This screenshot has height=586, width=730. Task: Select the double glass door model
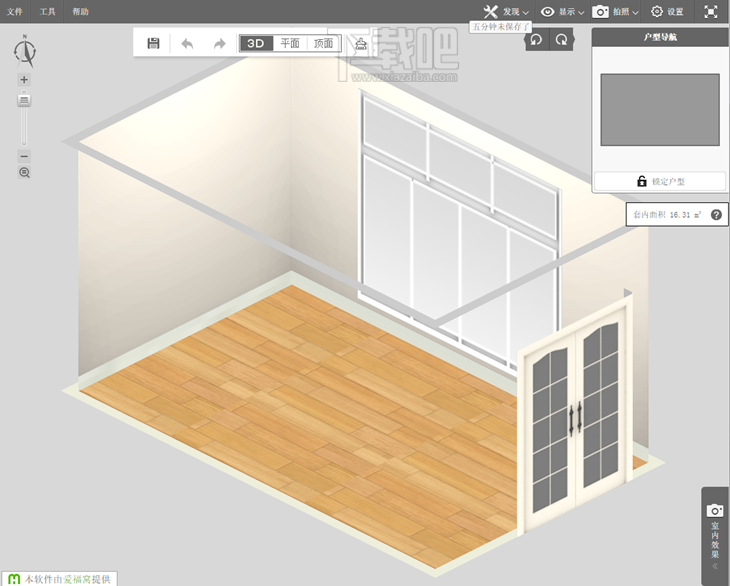click(576, 414)
